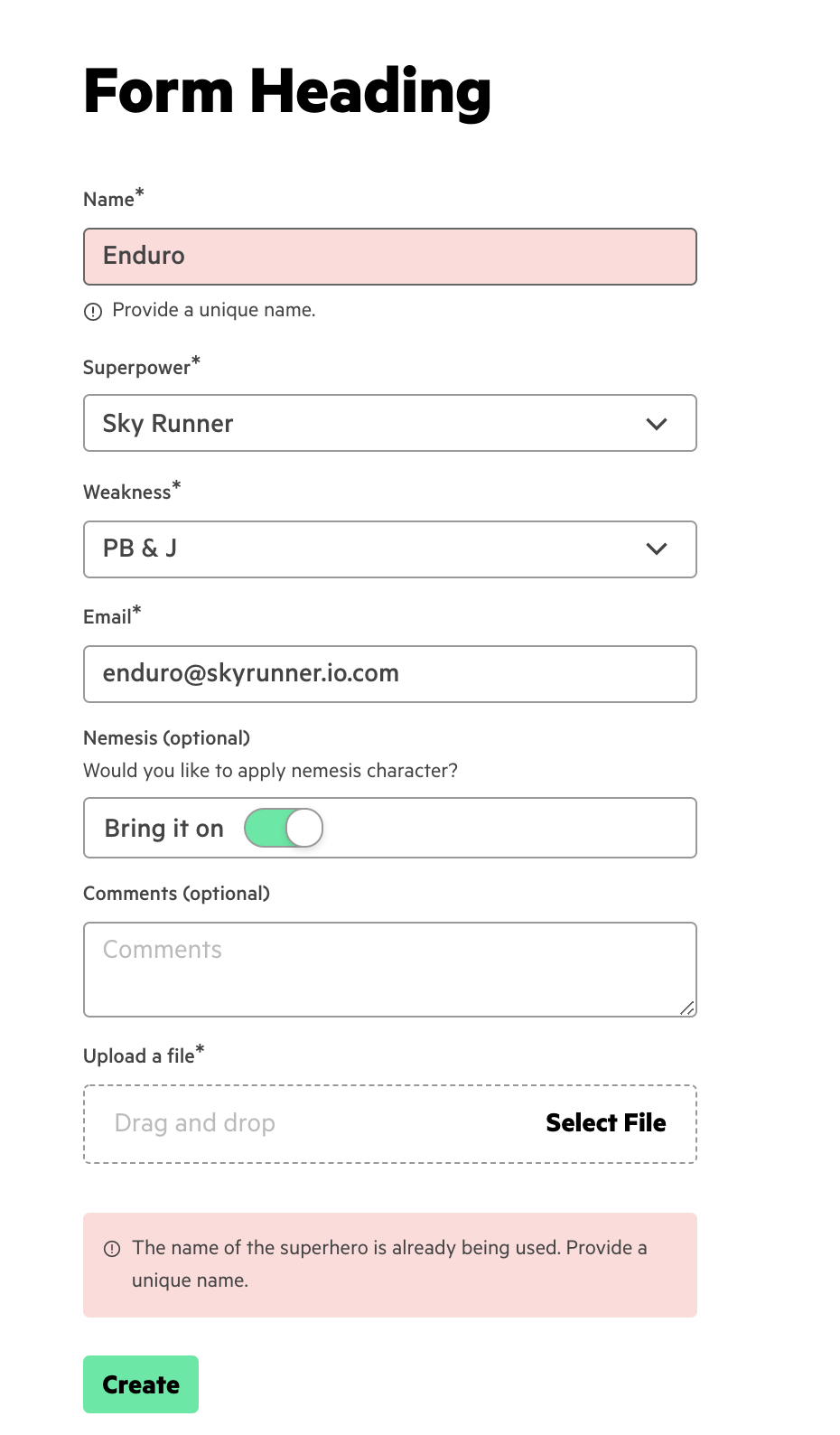This screenshot has width=840, height=1435.
Task: Click the superhero name error message text
Action: click(389, 1264)
